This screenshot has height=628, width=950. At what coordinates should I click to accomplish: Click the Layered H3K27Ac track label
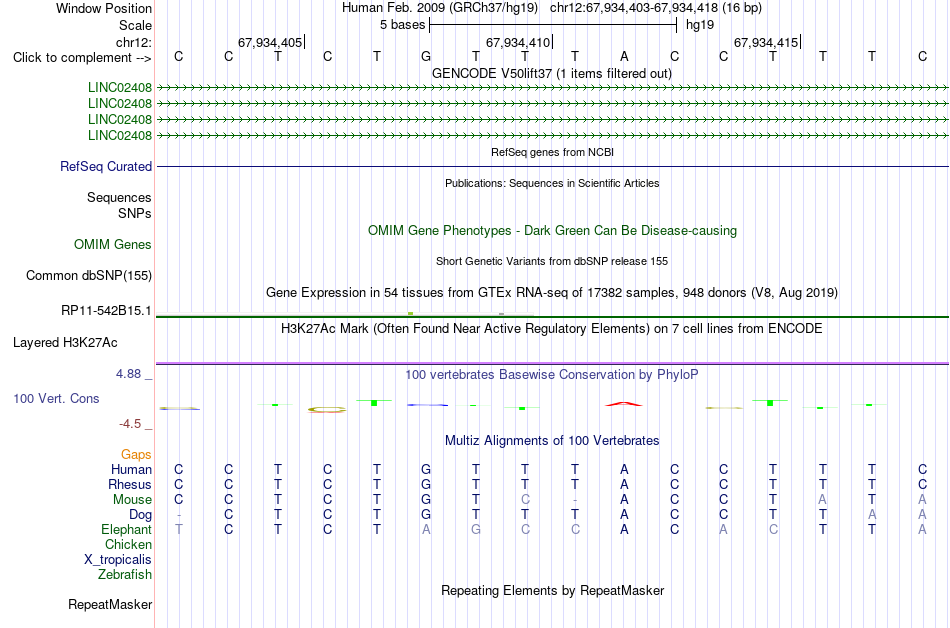pyautogui.click(x=65, y=343)
